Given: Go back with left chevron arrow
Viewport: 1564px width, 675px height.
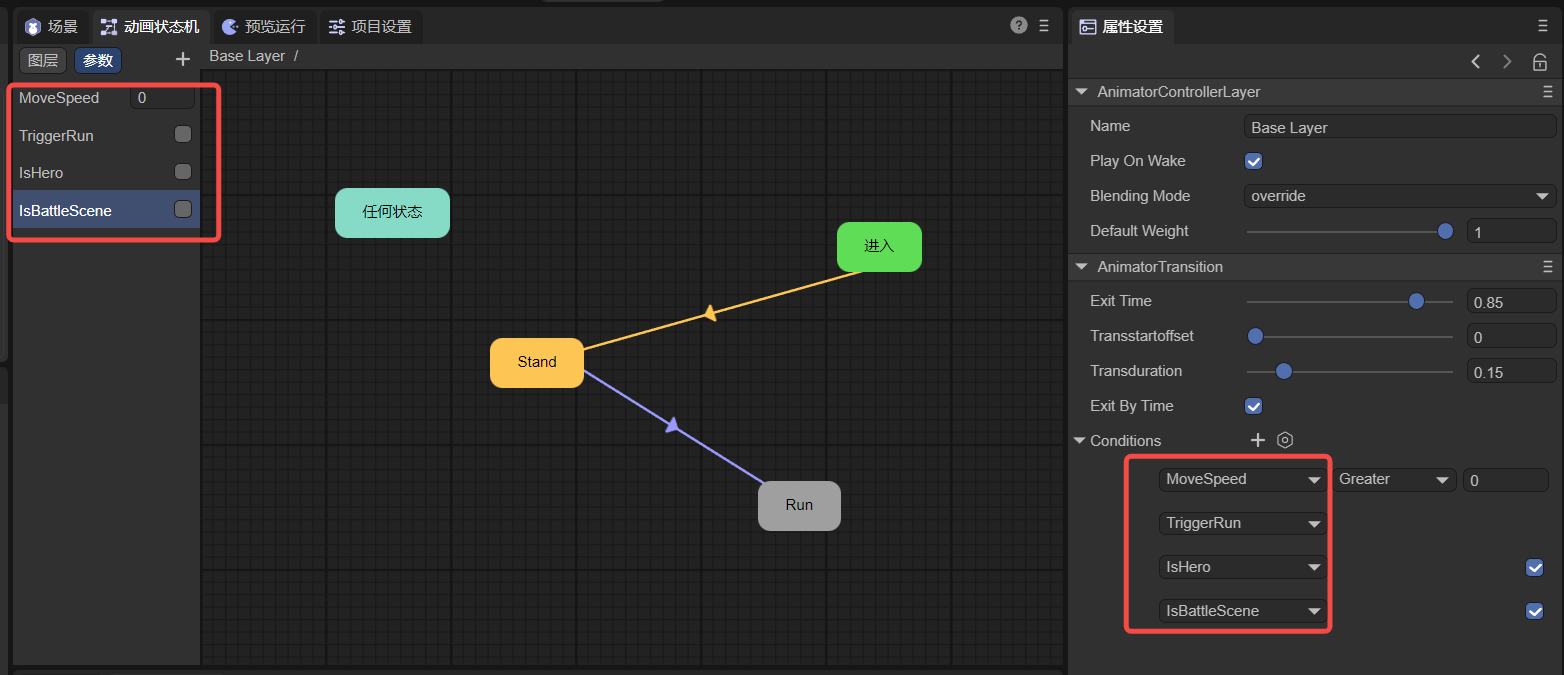Looking at the screenshot, I should [x=1476, y=62].
